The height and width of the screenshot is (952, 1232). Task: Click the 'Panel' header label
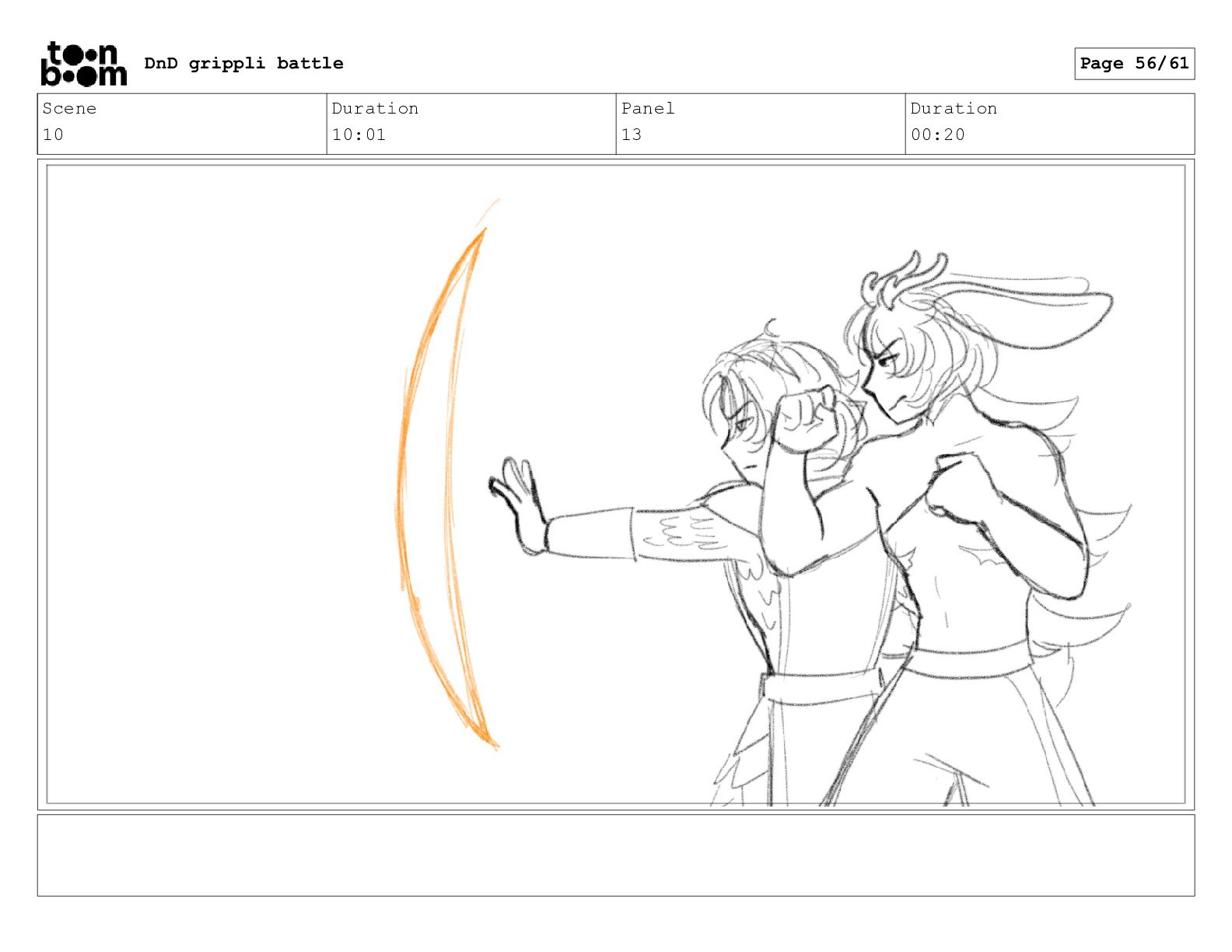648,108
